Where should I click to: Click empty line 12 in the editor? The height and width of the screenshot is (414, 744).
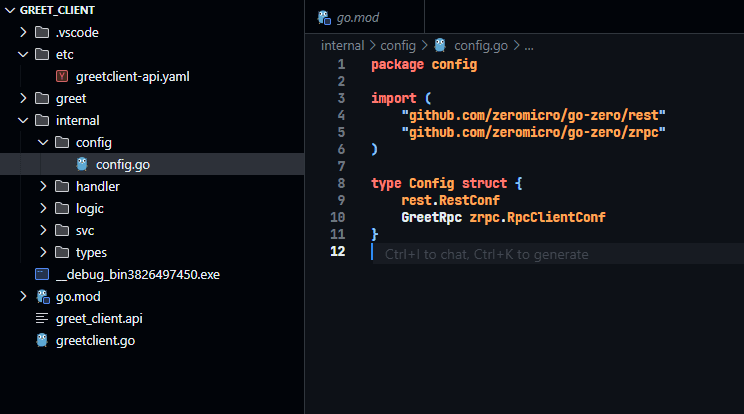pyautogui.click(x=550, y=254)
